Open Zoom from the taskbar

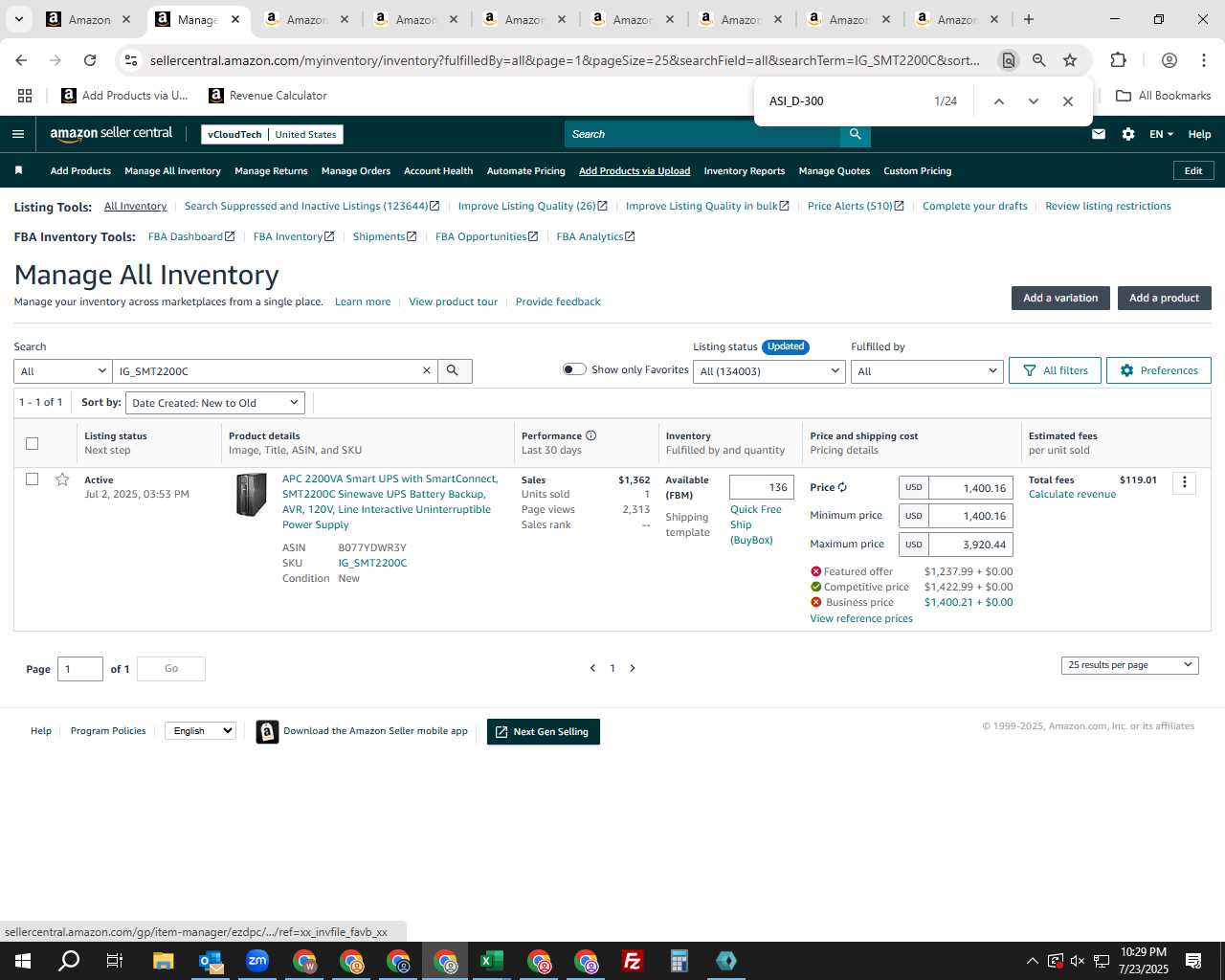tap(257, 961)
